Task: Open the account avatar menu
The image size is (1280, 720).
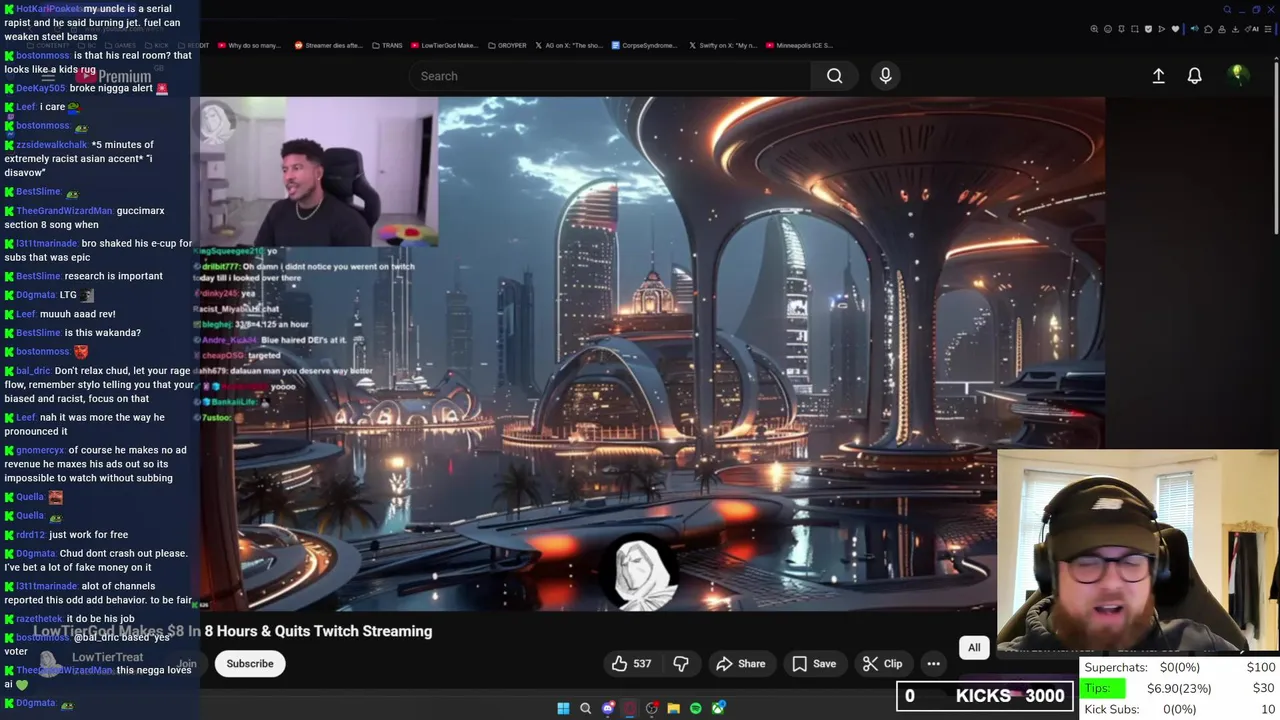Action: tap(1237, 75)
